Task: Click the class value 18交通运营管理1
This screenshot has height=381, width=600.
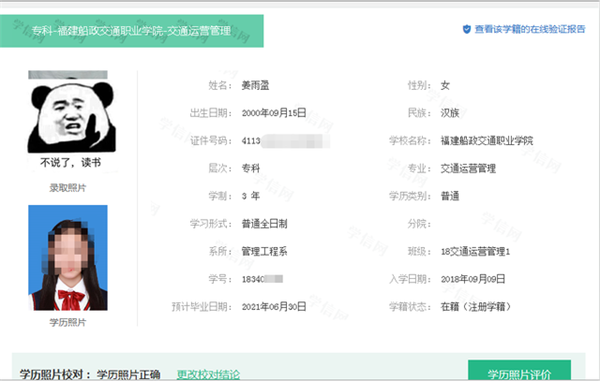Action: coord(475,251)
